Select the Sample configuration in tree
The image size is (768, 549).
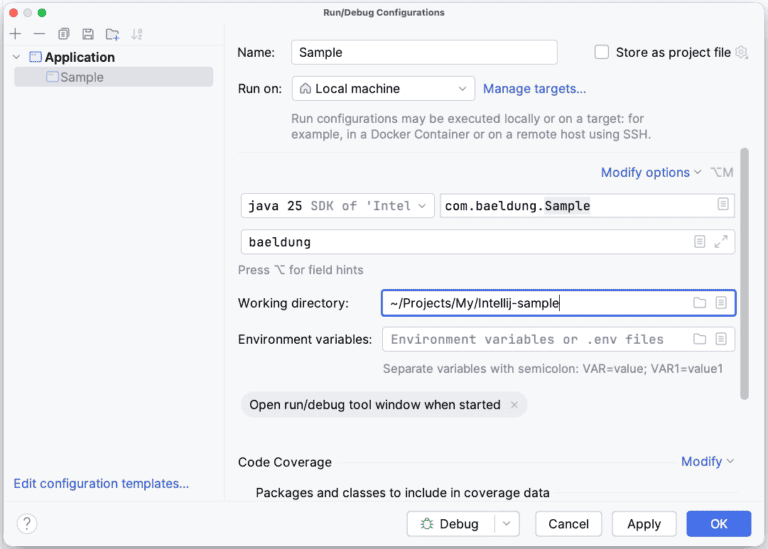point(114,77)
